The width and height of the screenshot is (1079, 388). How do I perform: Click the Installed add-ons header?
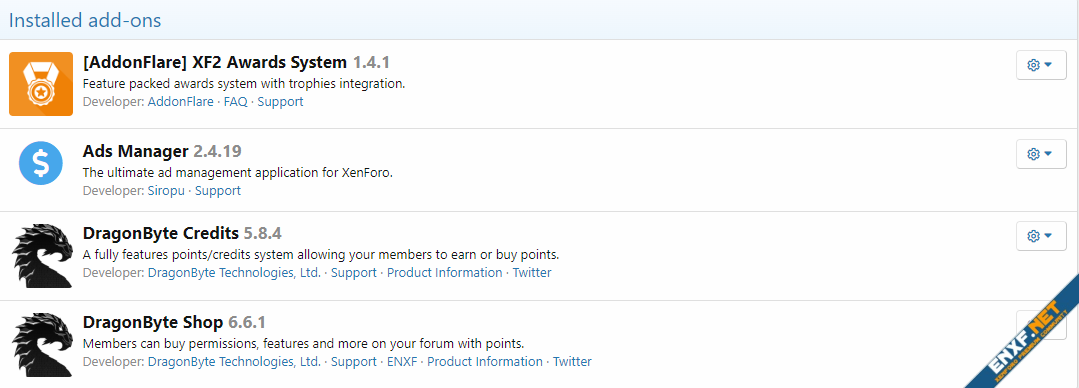[85, 21]
